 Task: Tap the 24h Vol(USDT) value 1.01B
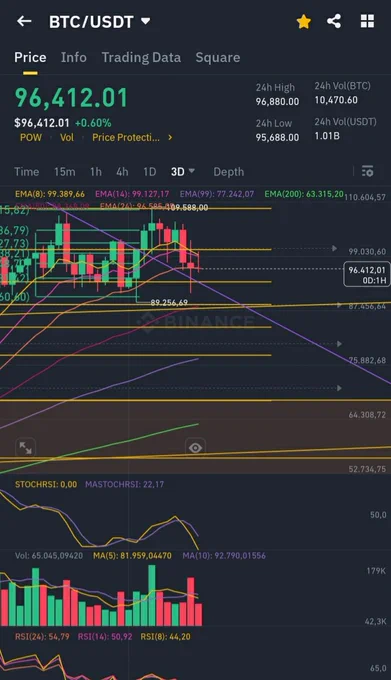pos(327,136)
